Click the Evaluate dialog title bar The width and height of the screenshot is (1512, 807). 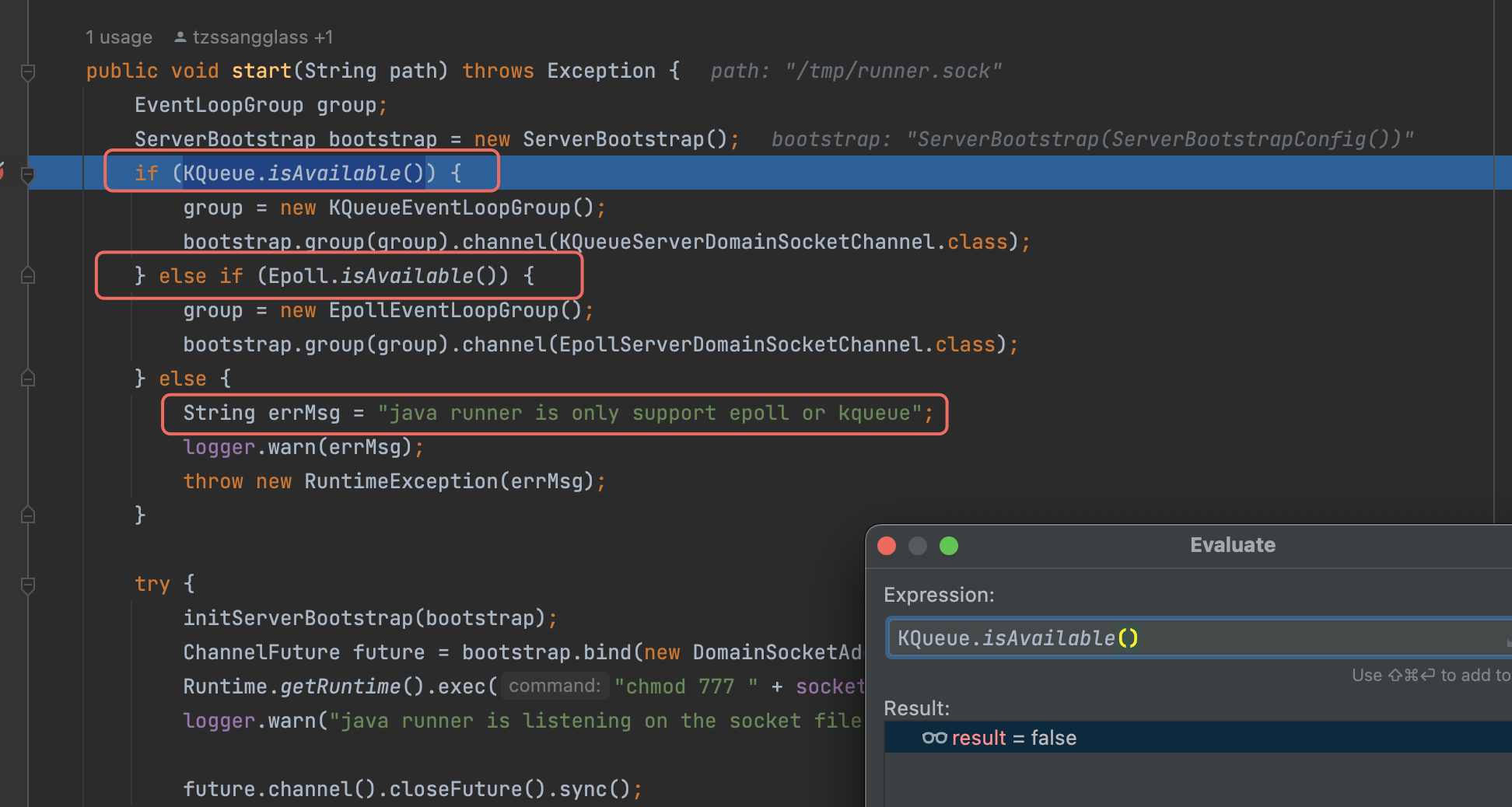tap(1232, 545)
